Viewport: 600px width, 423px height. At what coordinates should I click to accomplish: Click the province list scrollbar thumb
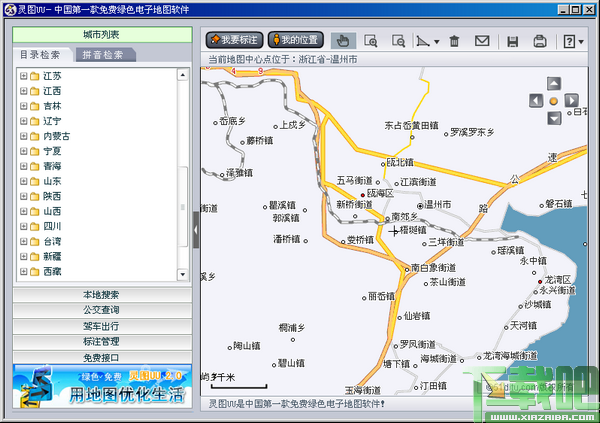[183, 207]
